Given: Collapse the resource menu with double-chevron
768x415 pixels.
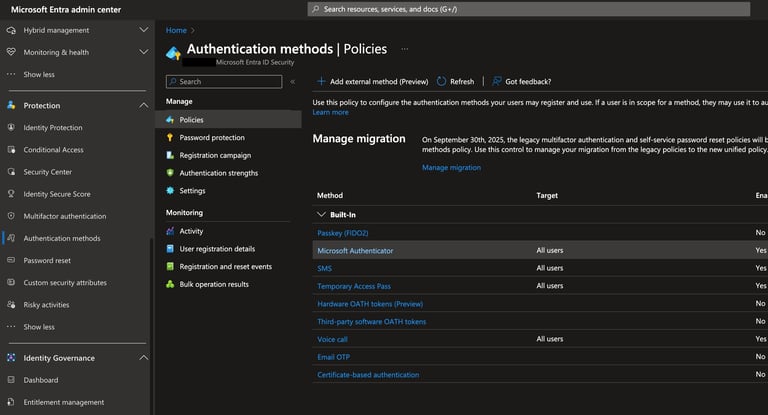Looking at the screenshot, I should 292,82.
